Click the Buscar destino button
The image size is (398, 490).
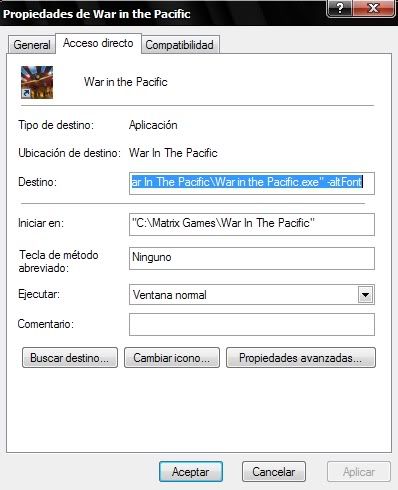tap(70, 358)
